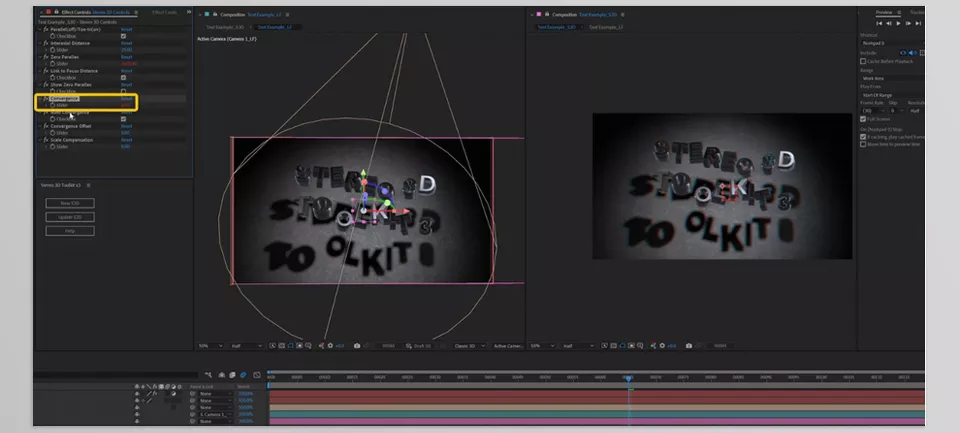
Task: Open the Graph Editor icon in timeline
Action: [257, 375]
